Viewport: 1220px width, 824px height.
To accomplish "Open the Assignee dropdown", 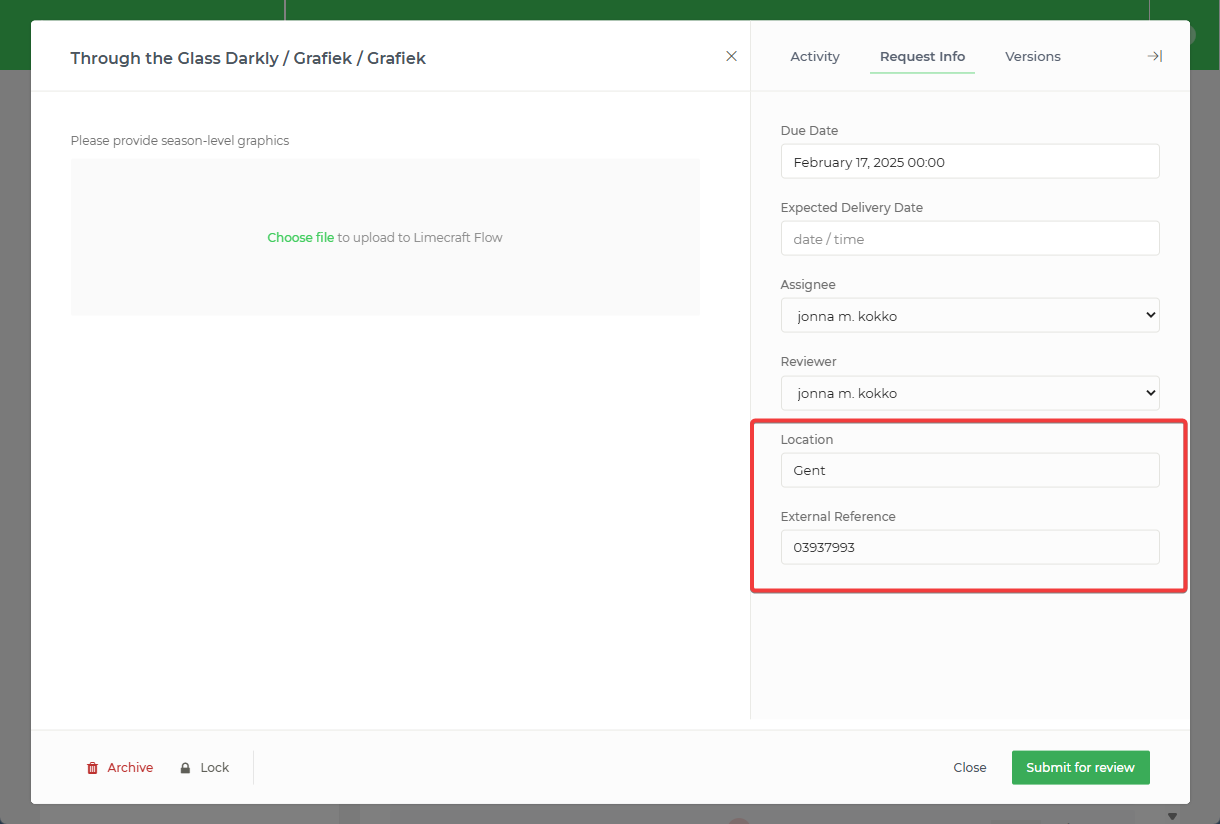I will coord(970,315).
